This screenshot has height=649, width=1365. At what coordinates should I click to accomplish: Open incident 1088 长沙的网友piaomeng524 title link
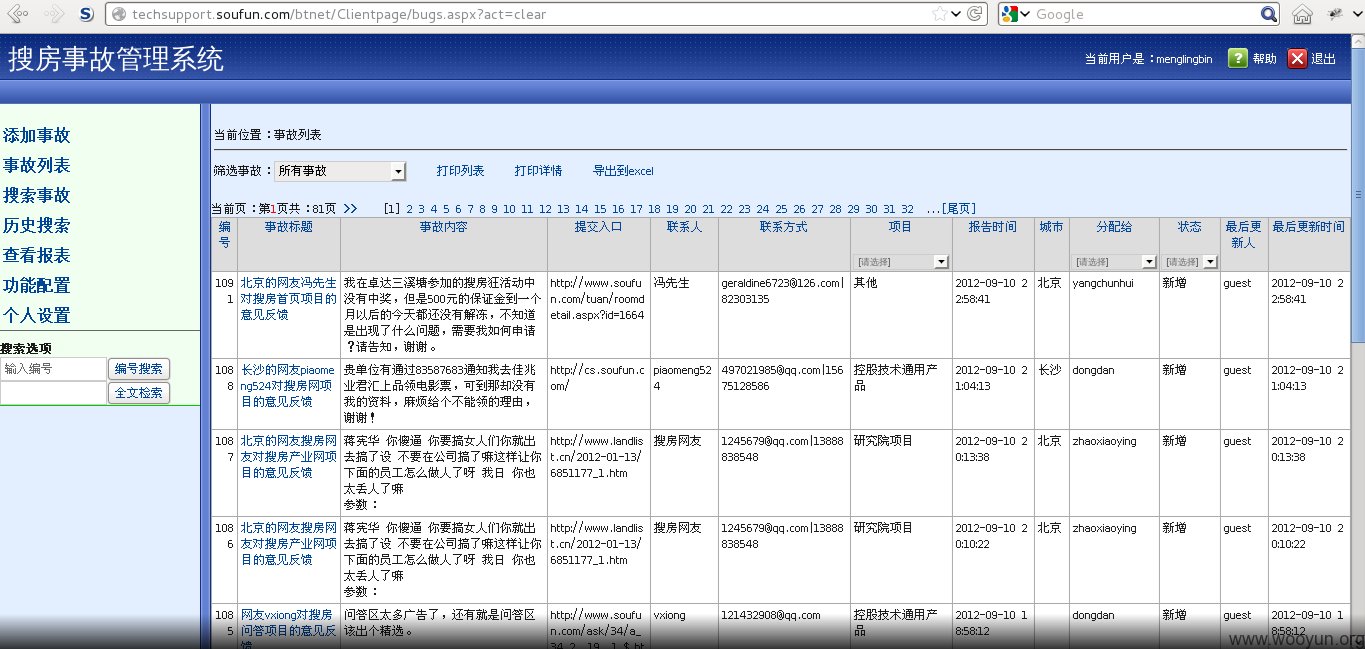(x=288, y=385)
